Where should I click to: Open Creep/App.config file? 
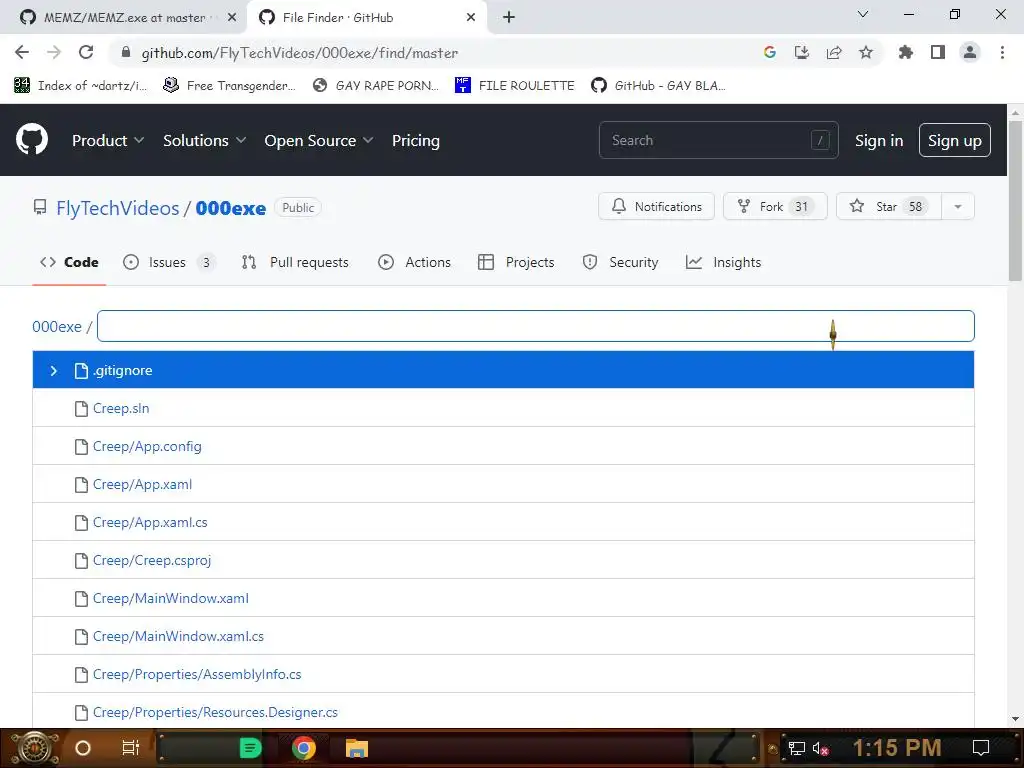(147, 446)
